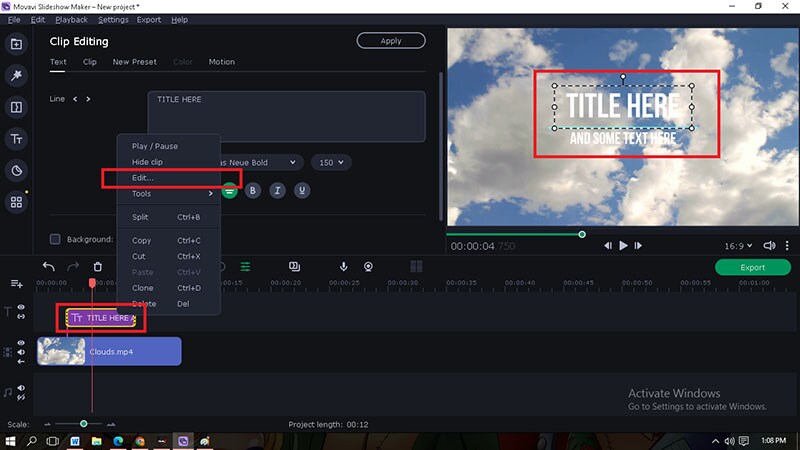This screenshot has height=450, width=800.
Task: Open the Playback menu
Action: coord(71,19)
